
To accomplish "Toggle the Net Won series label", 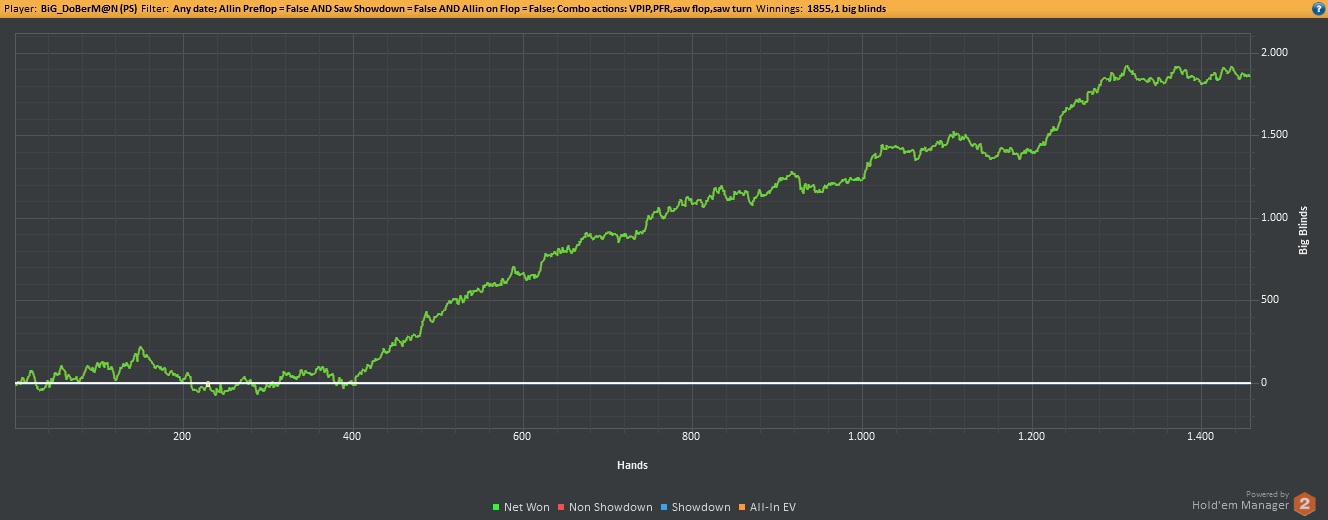I will 527,508.
